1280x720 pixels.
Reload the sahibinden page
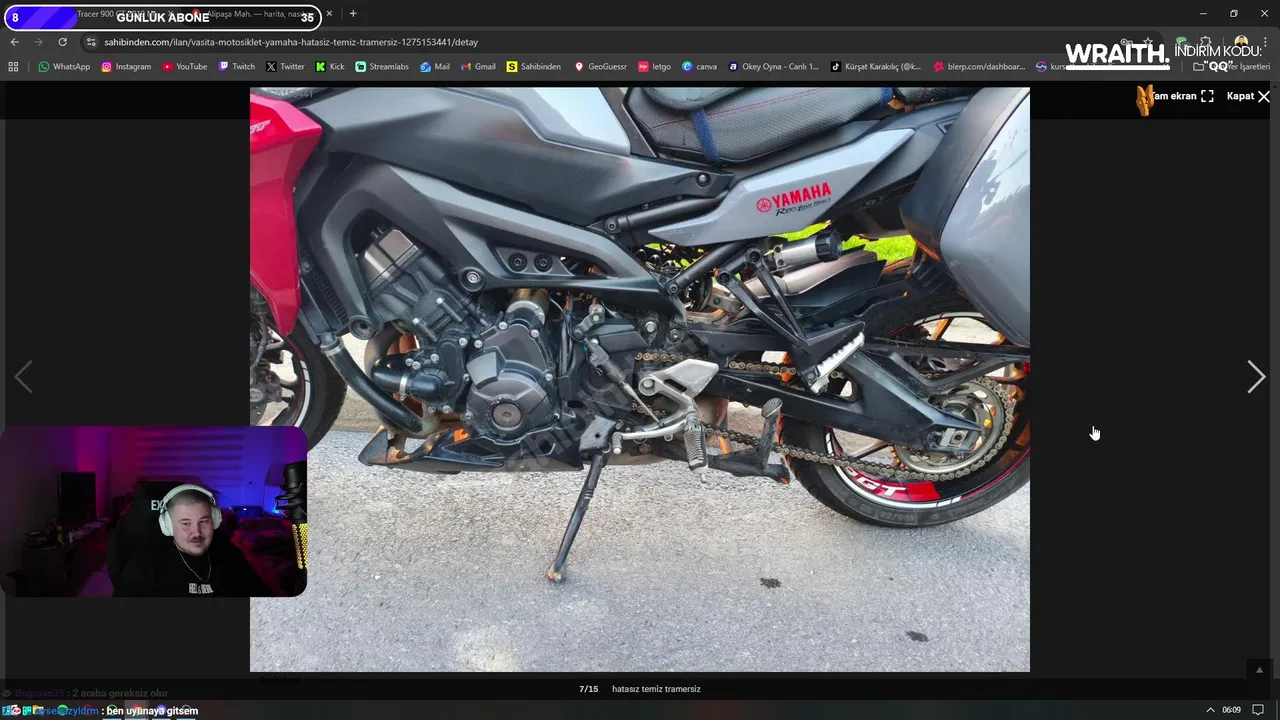click(62, 42)
